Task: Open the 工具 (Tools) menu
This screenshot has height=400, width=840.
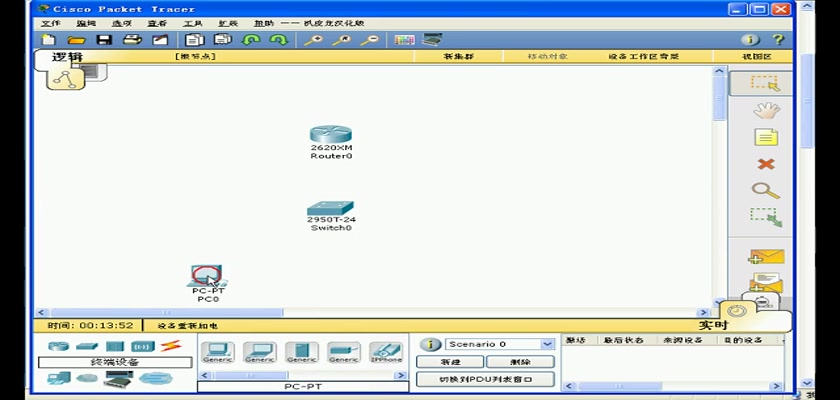Action: tap(192, 23)
